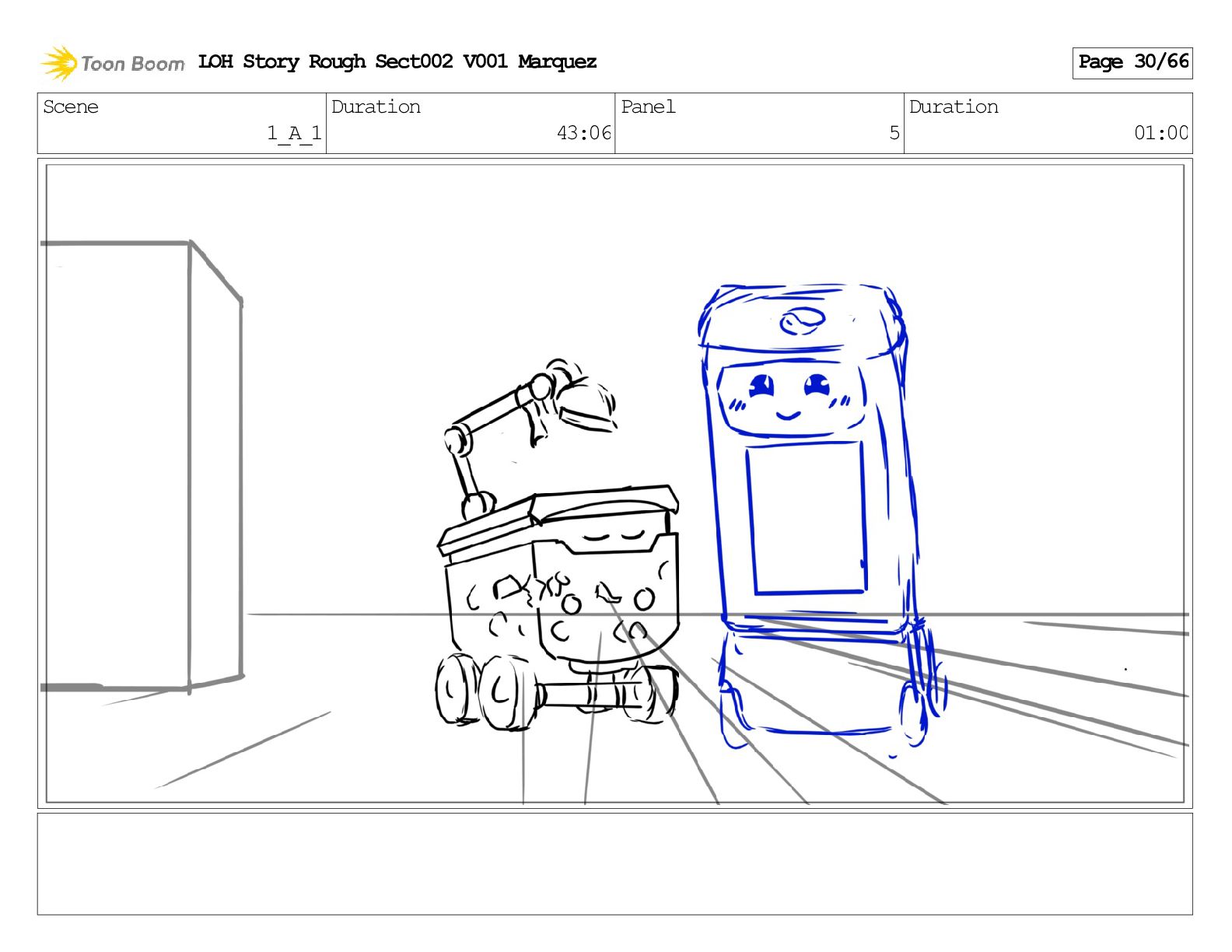This screenshot has height=952, width=1232.
Task: Click the panel number '5'
Action: (894, 133)
